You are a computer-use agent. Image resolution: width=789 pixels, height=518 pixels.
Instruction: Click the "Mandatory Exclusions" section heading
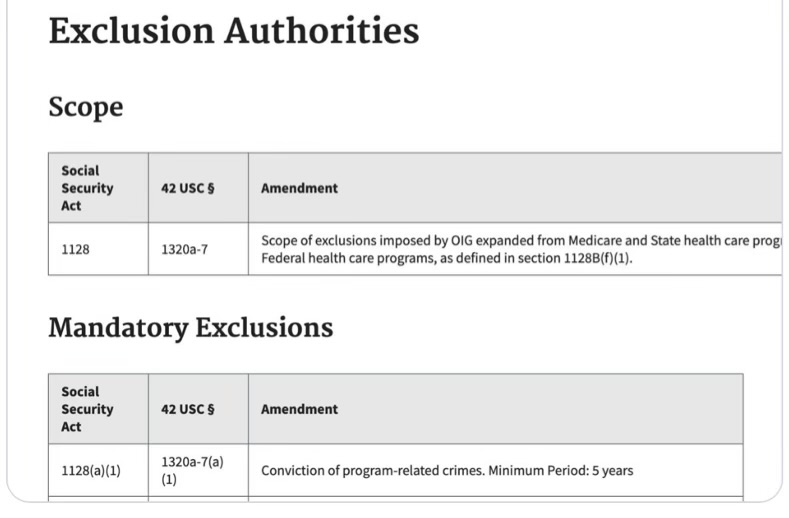pyautogui.click(x=190, y=327)
